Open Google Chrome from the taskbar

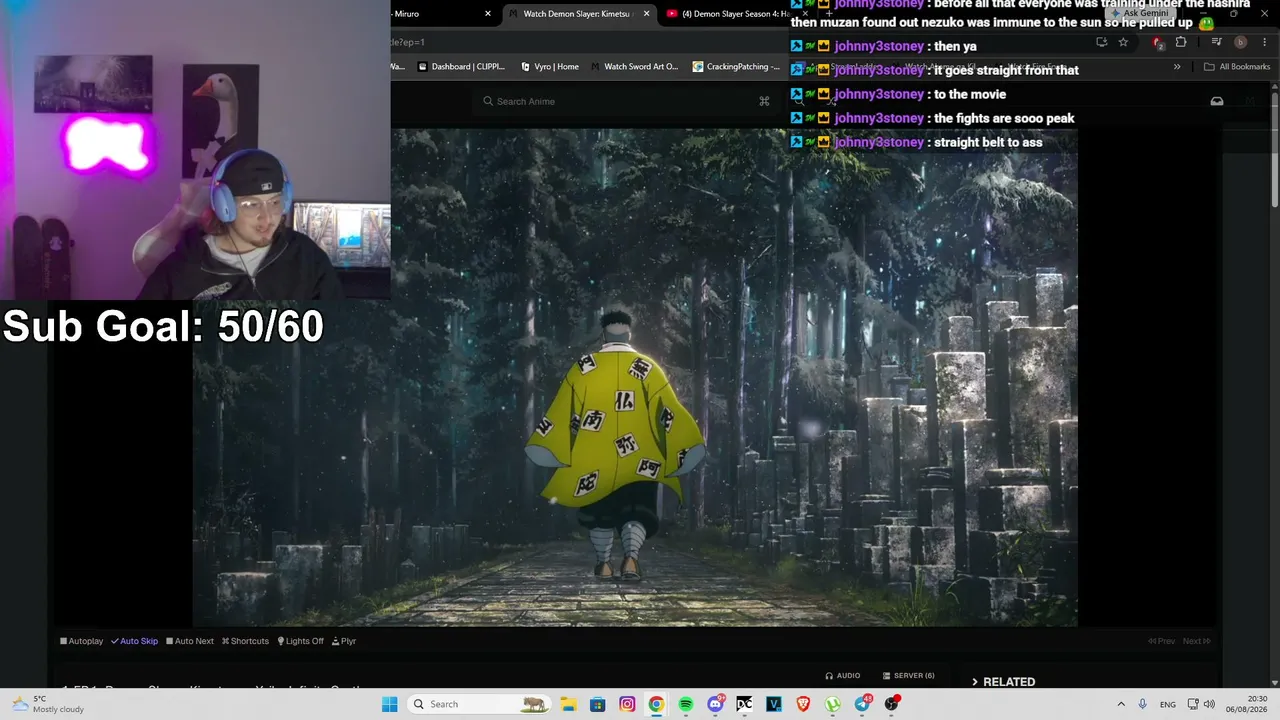pos(656,704)
